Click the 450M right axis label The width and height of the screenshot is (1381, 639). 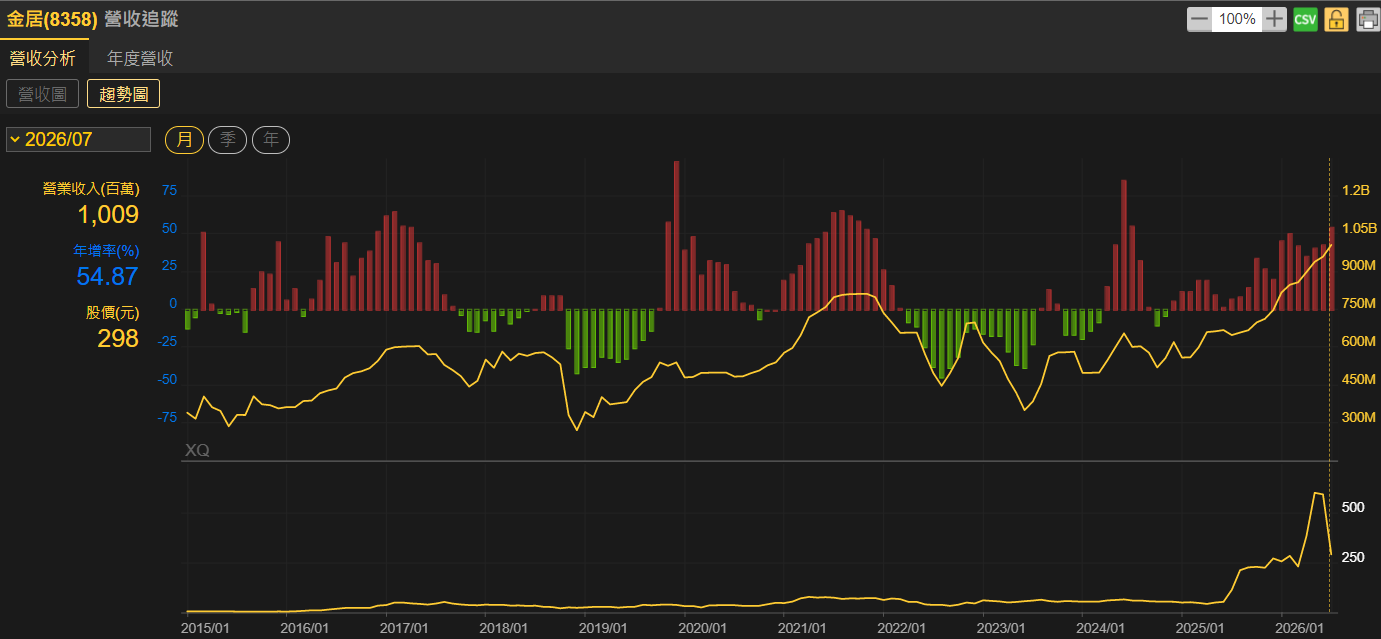[1358, 380]
